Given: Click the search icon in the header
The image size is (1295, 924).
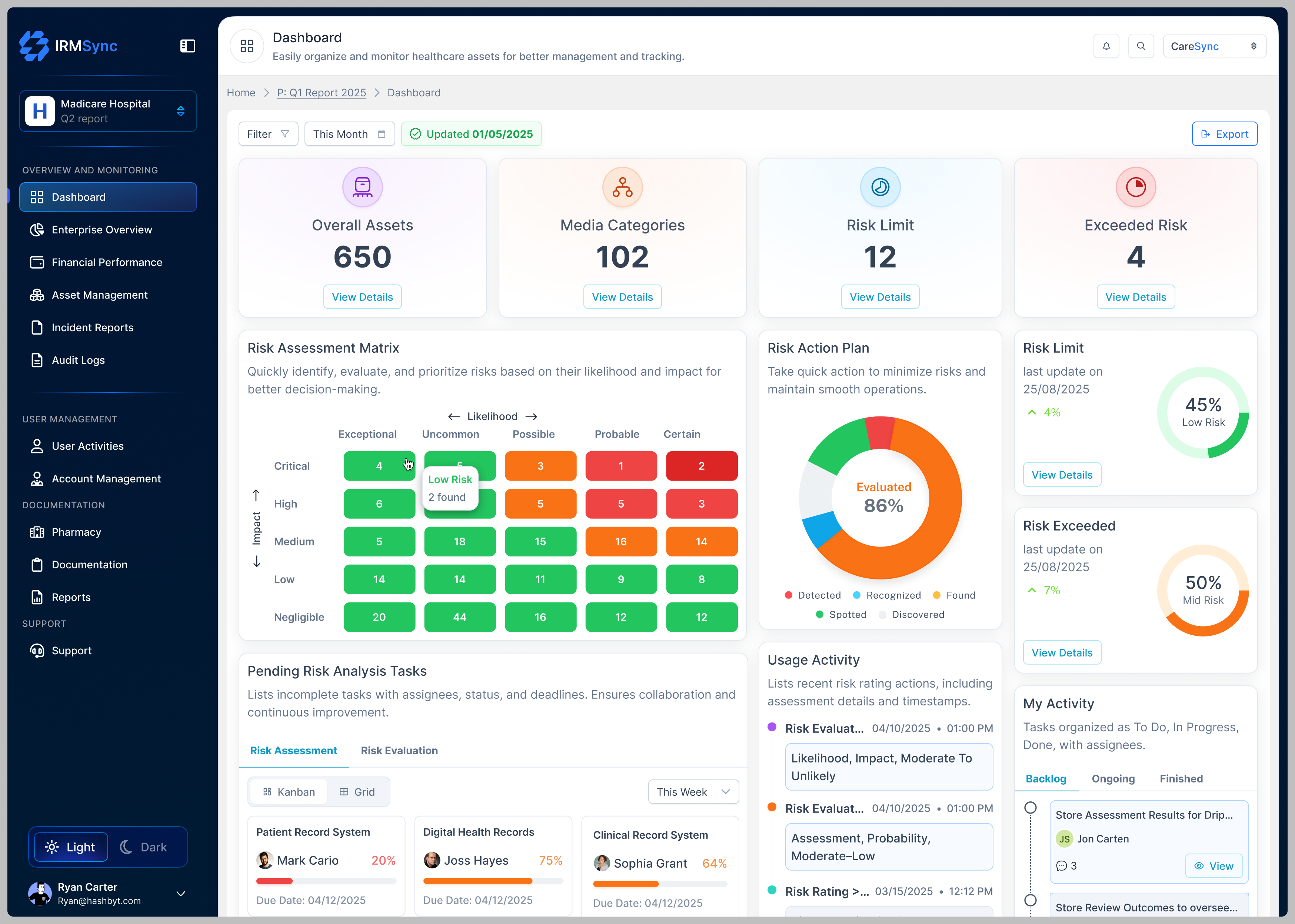Looking at the screenshot, I should tap(1141, 46).
